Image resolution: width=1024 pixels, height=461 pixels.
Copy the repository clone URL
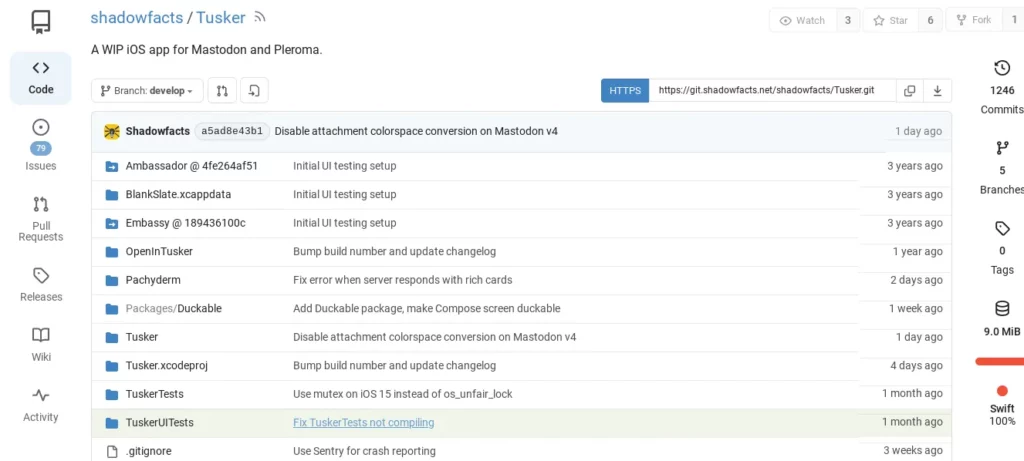coord(909,91)
